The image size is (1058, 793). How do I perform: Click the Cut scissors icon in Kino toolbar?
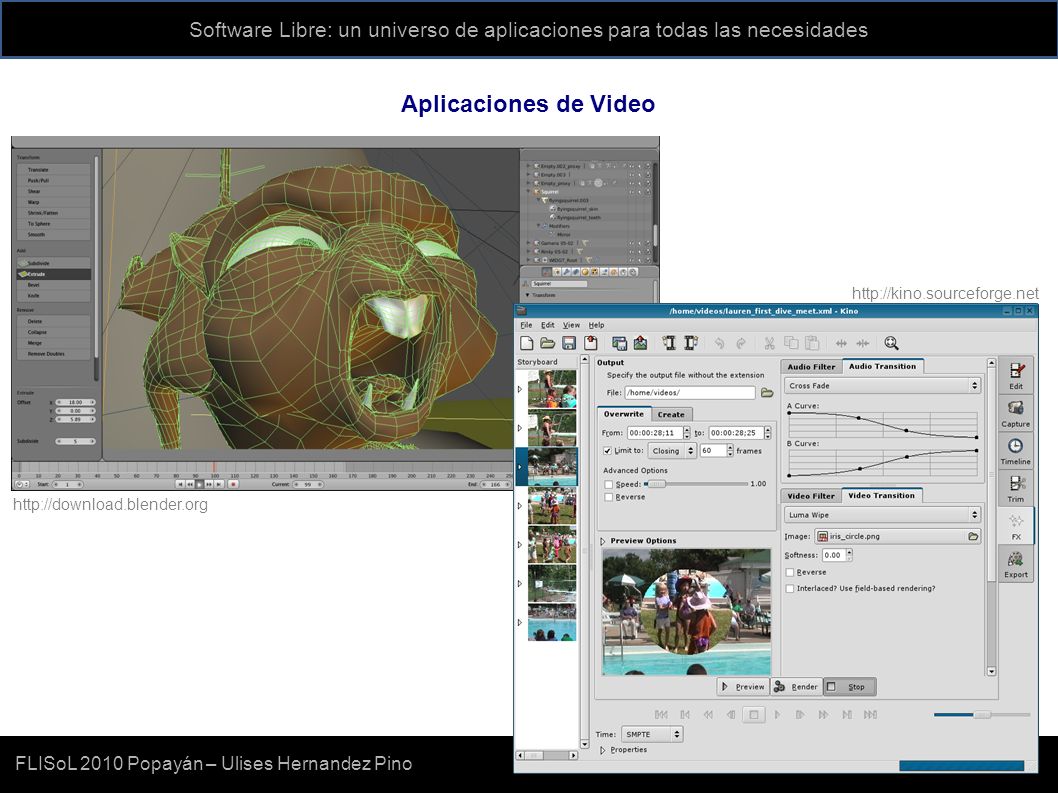point(769,343)
